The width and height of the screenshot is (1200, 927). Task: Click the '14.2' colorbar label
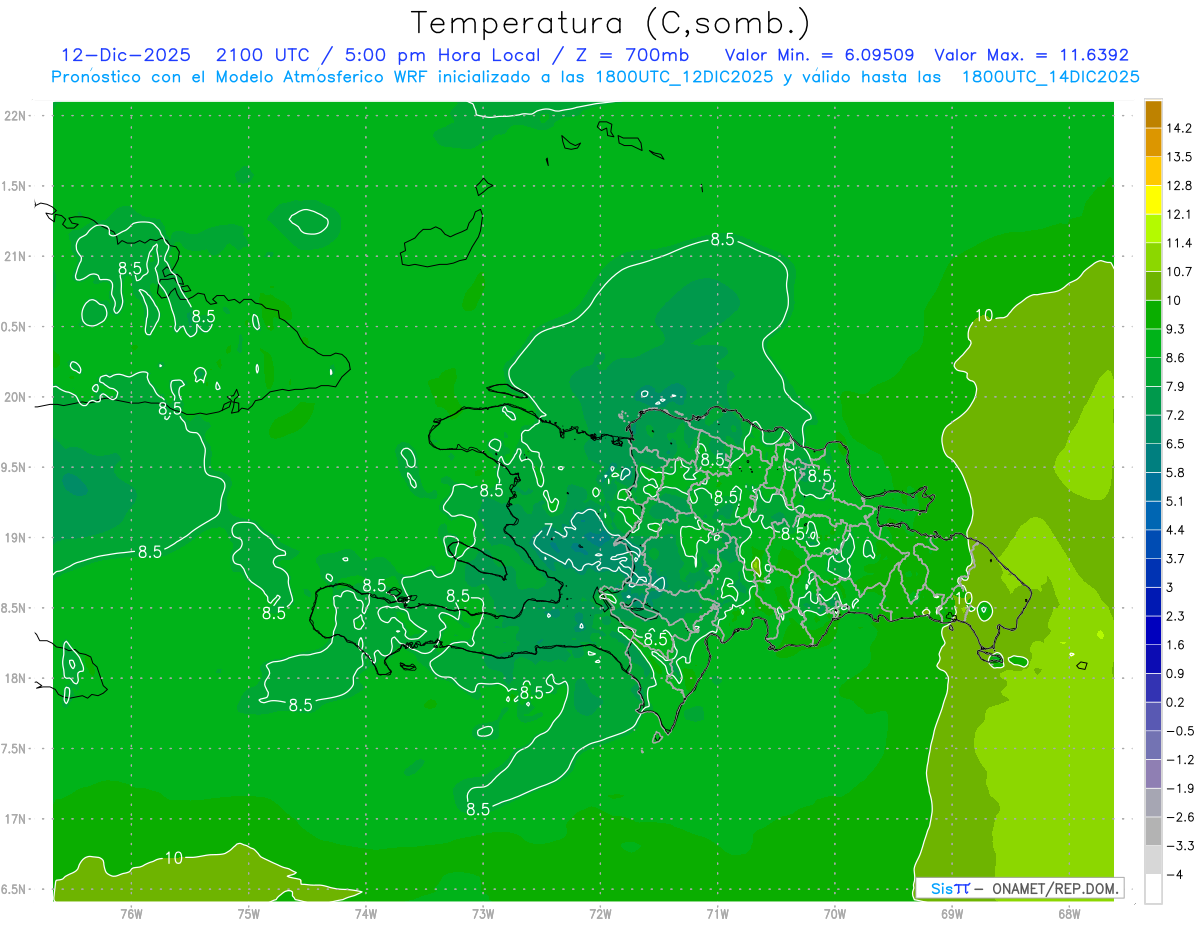[1178, 128]
